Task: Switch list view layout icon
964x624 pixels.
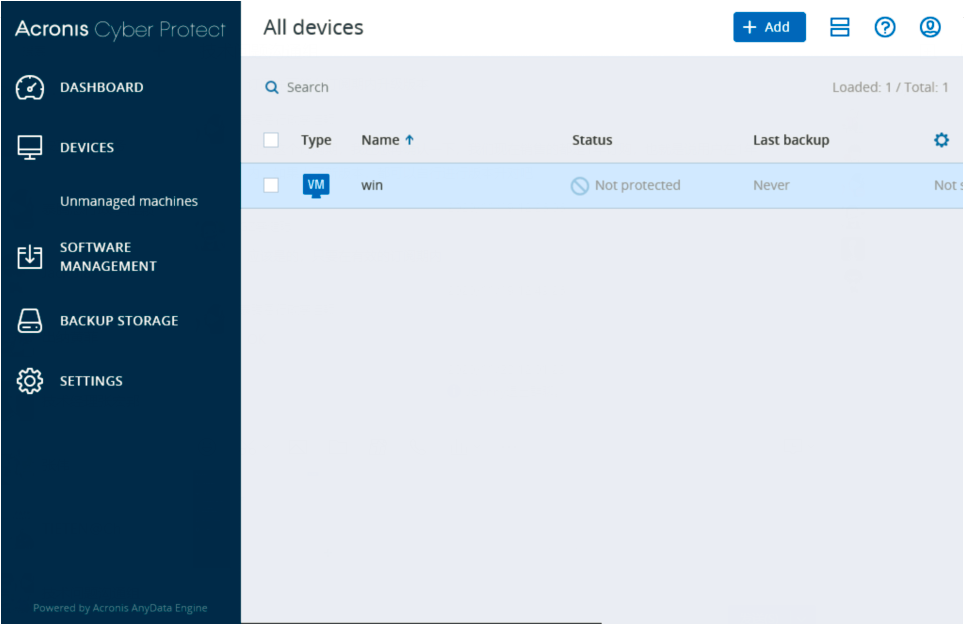Action: pos(839,27)
